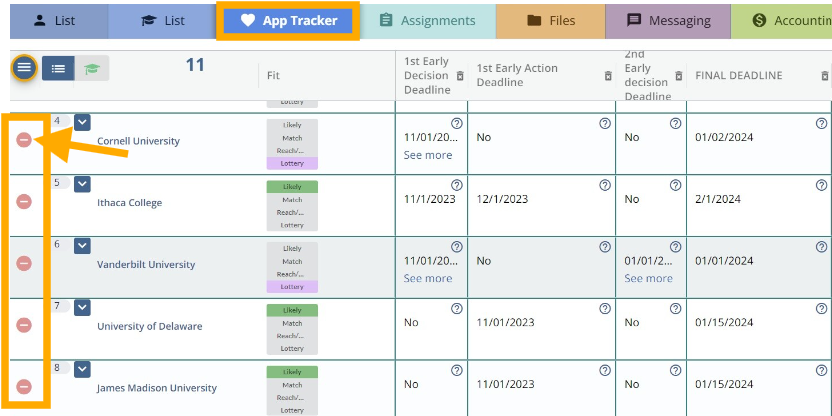Click the Fit column header

(x=273, y=75)
